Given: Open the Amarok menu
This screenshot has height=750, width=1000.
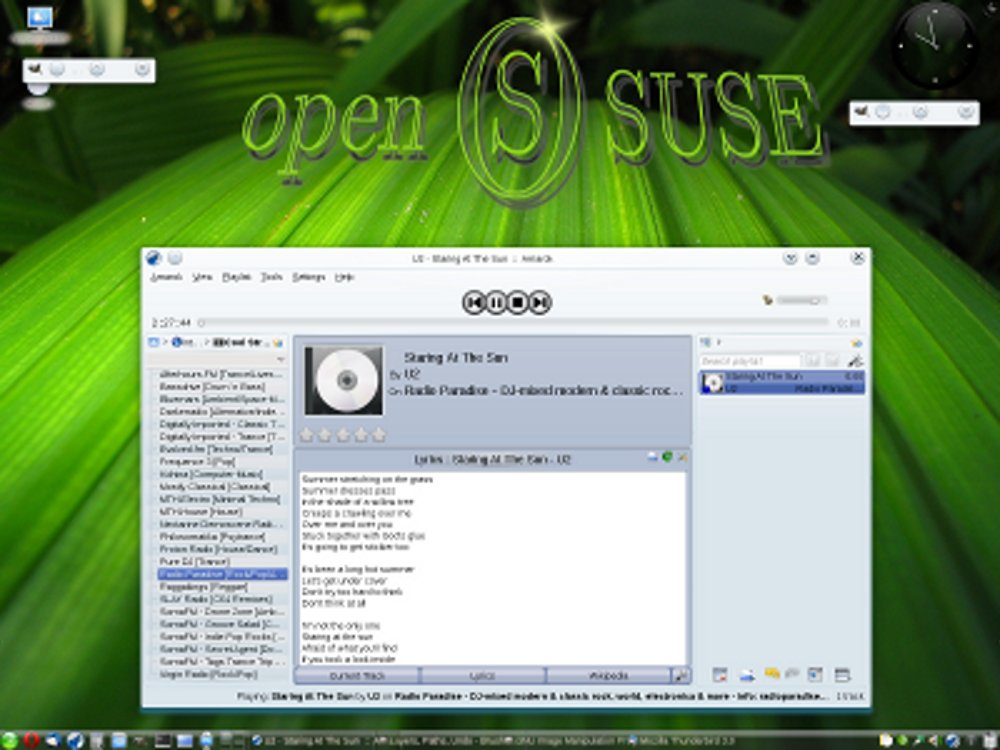Looking at the screenshot, I should pyautogui.click(x=166, y=277).
